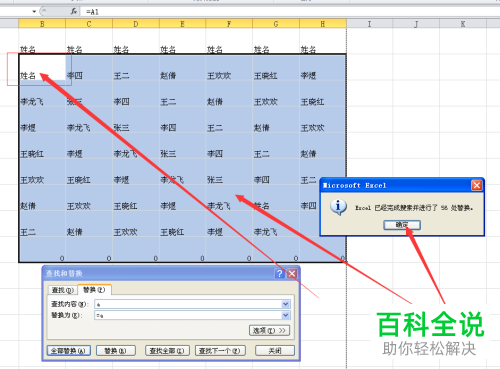The height and width of the screenshot is (369, 500).
Task: Select column J header
Action: [x=416, y=24]
